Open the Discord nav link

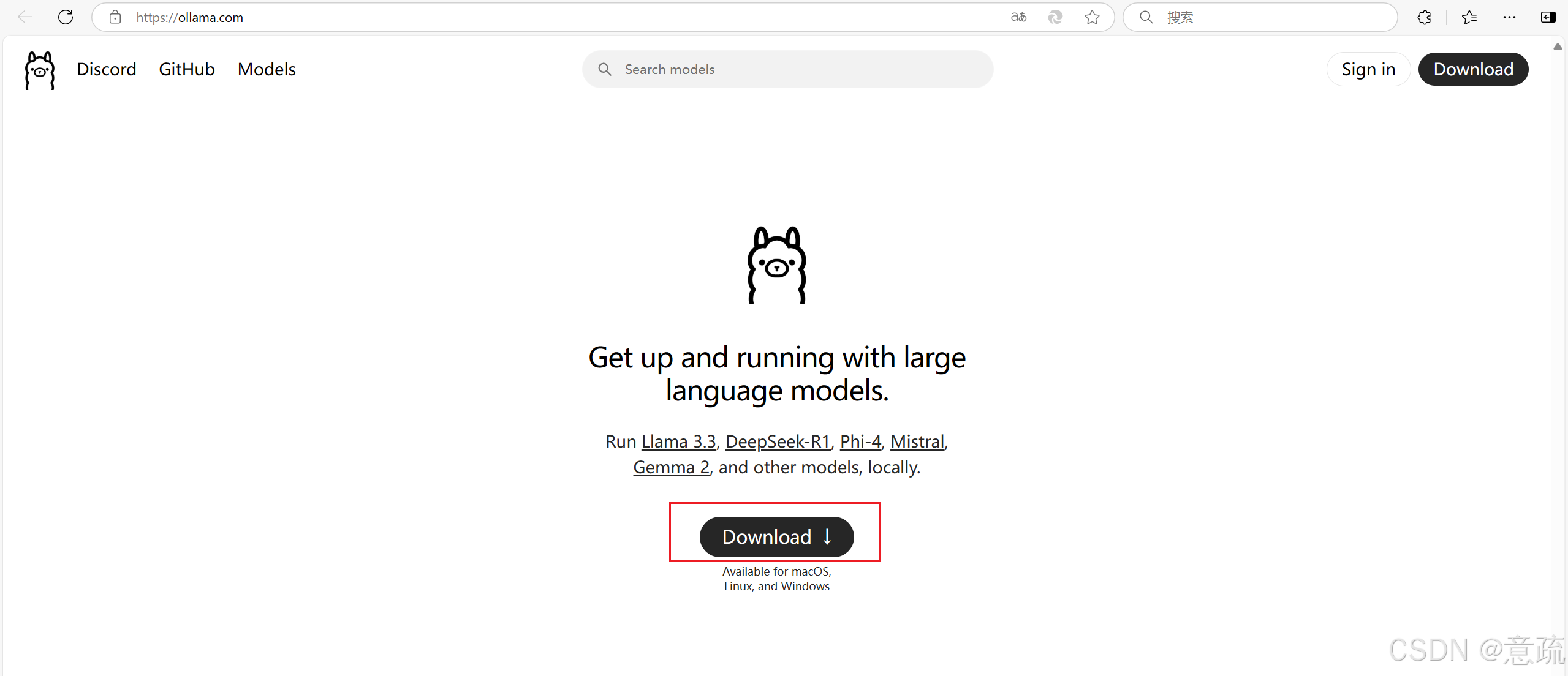pos(107,69)
